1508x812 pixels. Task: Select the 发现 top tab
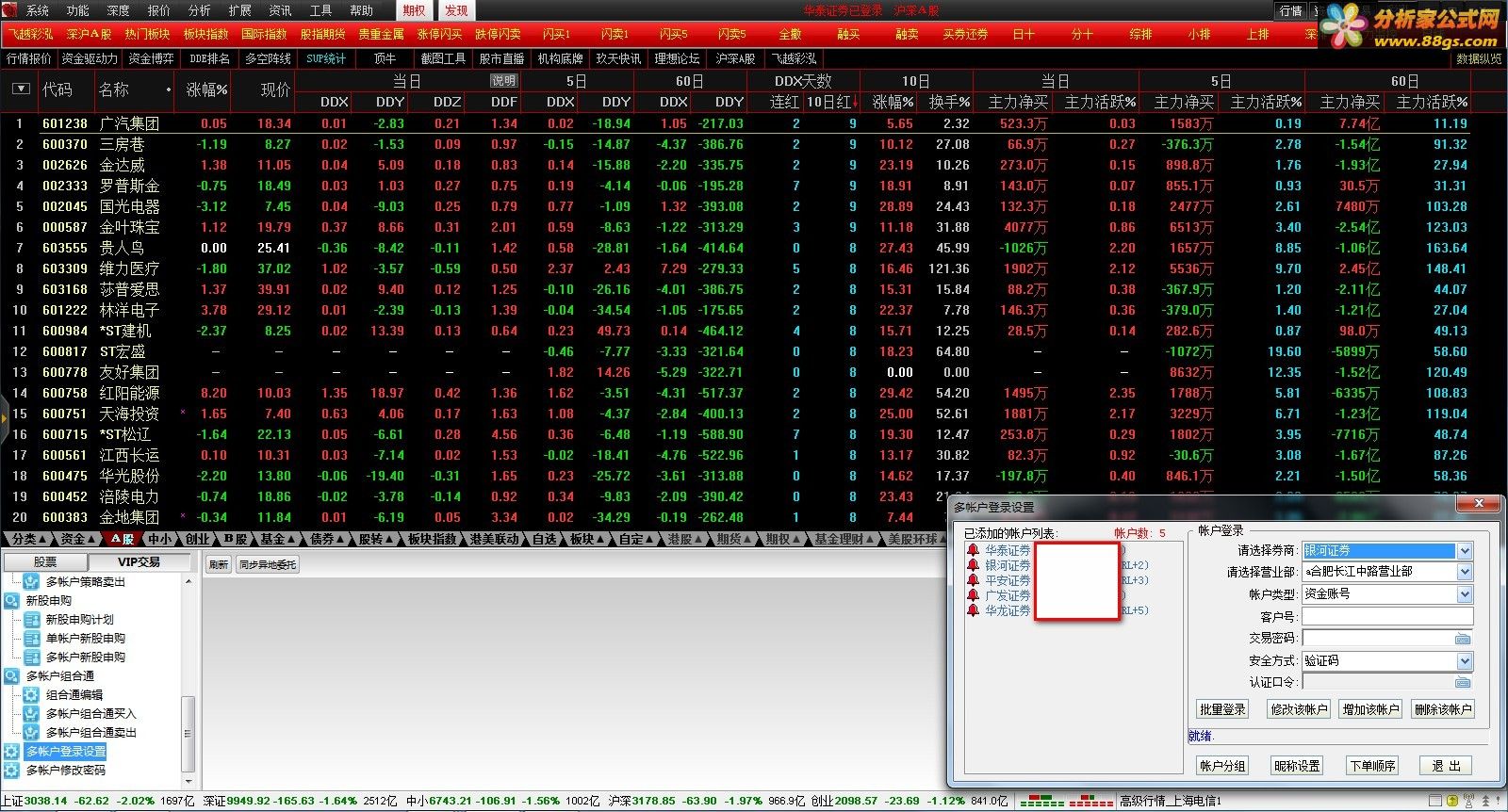click(x=456, y=10)
